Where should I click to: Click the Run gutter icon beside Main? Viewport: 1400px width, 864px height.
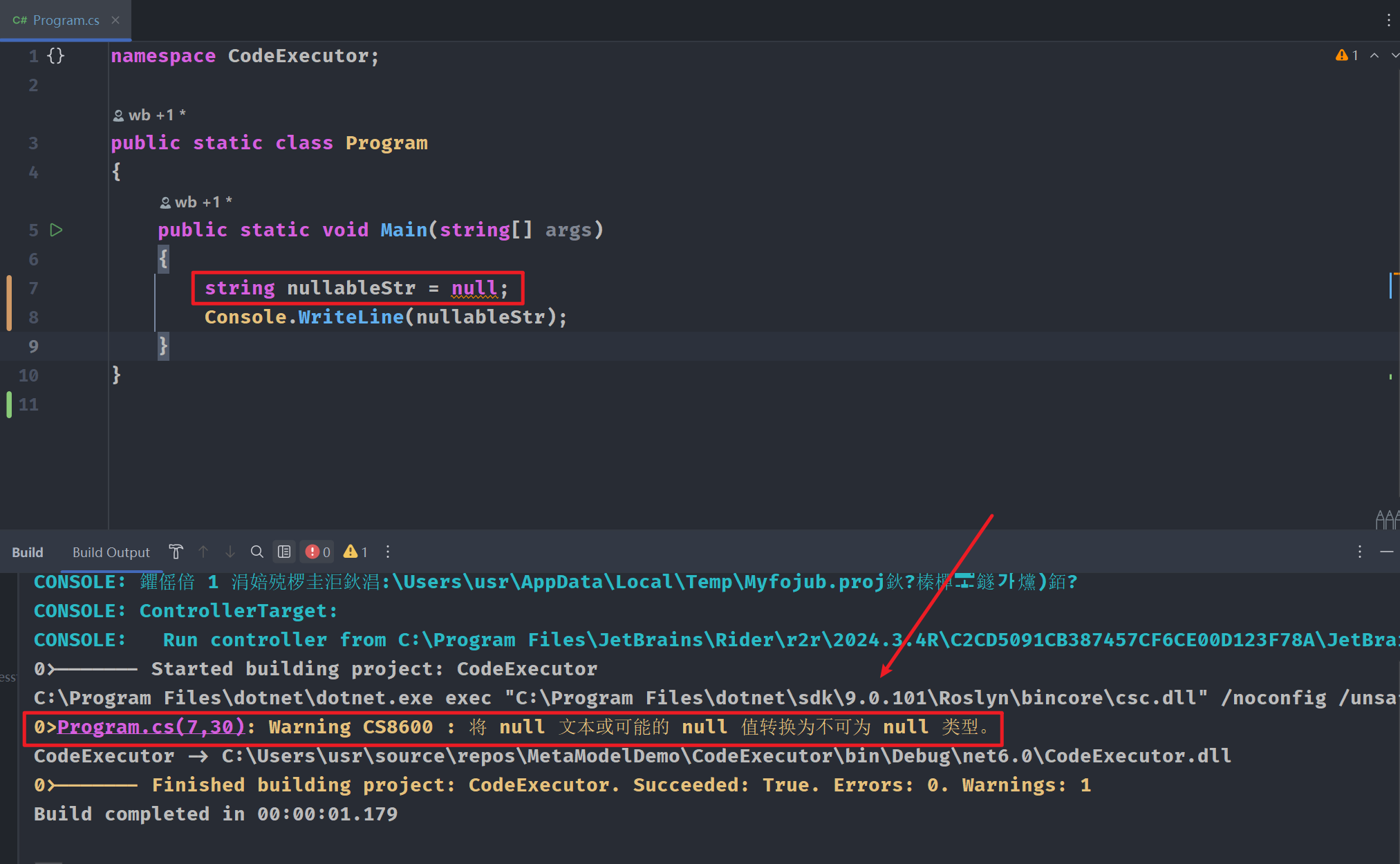click(57, 229)
